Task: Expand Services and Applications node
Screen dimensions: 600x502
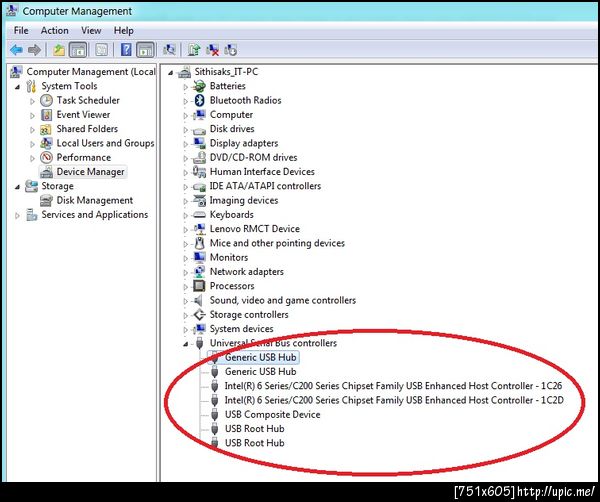Action: (x=17, y=216)
